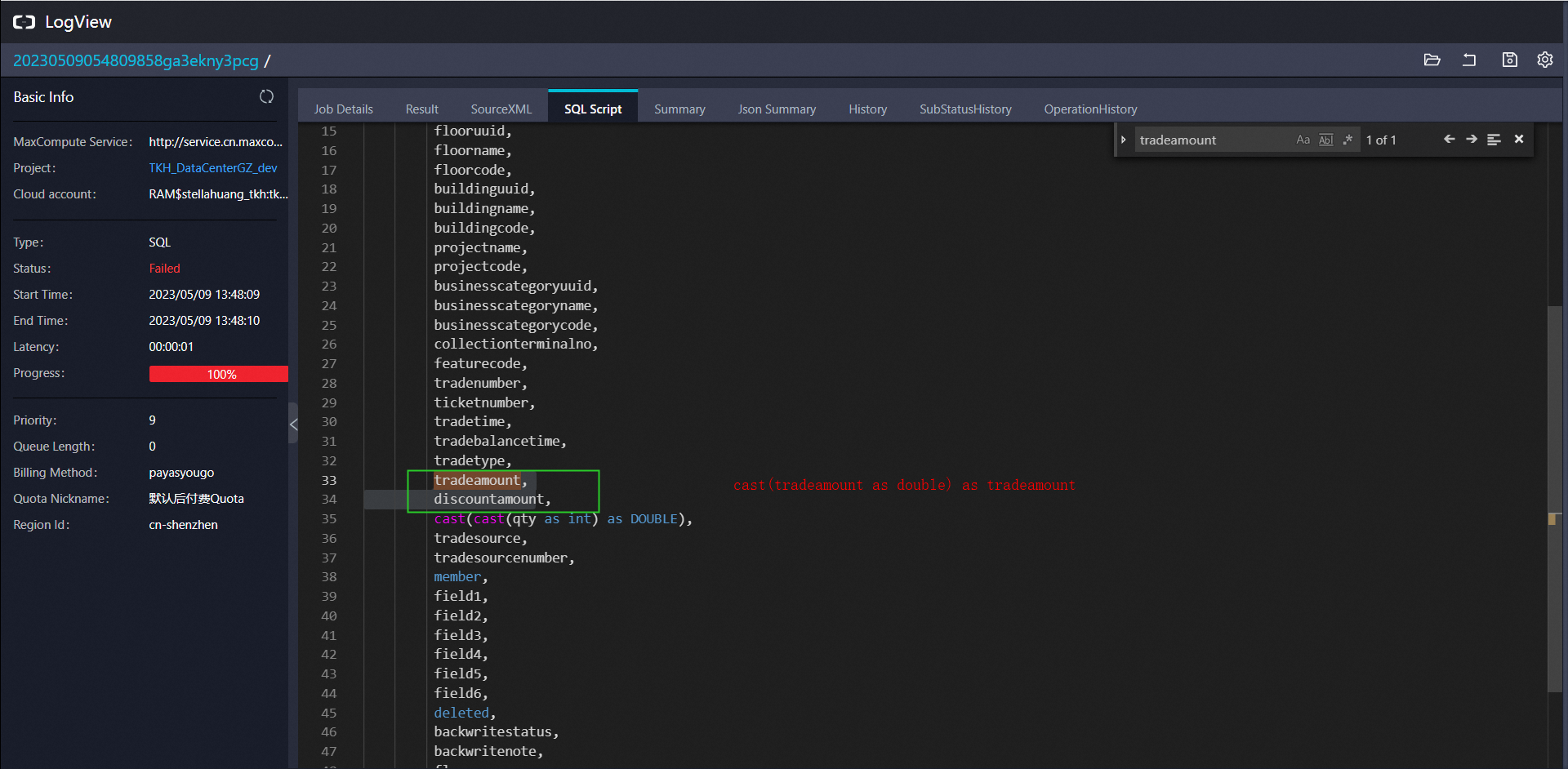
Task: Click the Queue Length value 0
Action: click(x=152, y=447)
